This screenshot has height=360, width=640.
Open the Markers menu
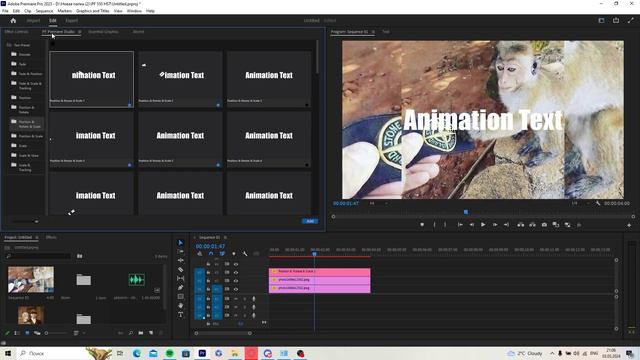pos(64,11)
